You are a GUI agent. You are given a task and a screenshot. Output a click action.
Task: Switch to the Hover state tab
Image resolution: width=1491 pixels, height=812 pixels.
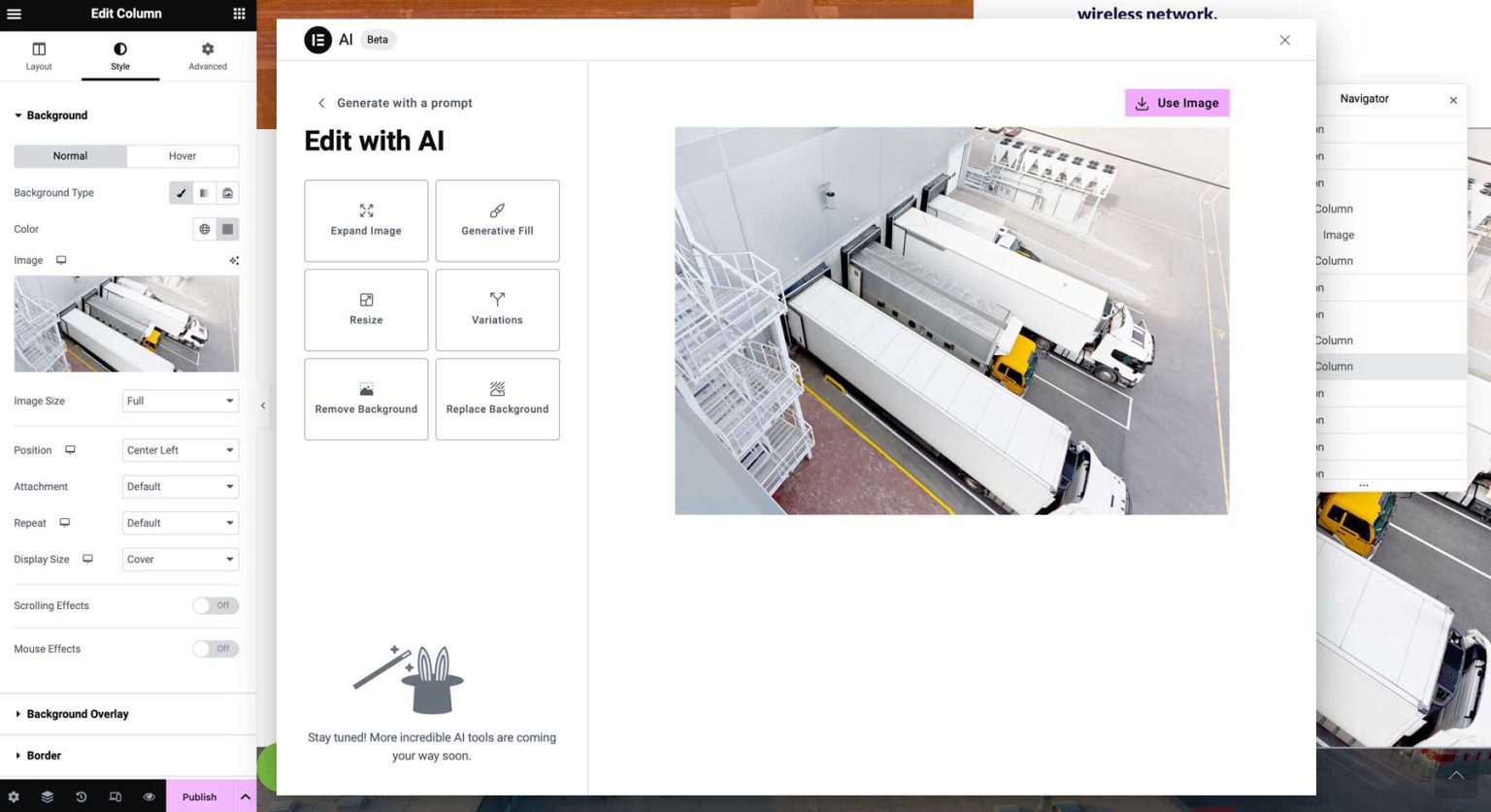click(182, 155)
